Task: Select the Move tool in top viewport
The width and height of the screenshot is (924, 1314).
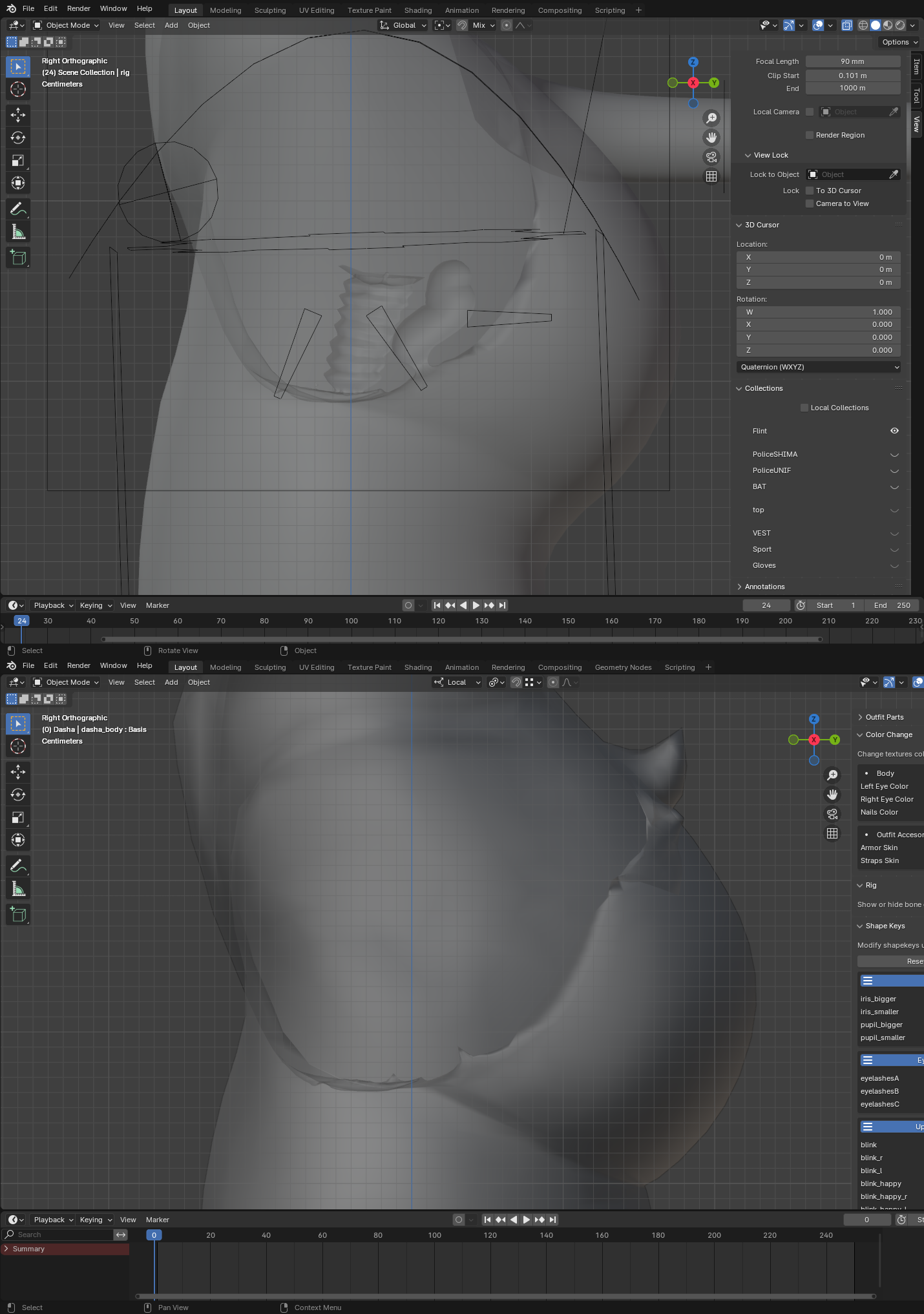Action: tap(18, 115)
